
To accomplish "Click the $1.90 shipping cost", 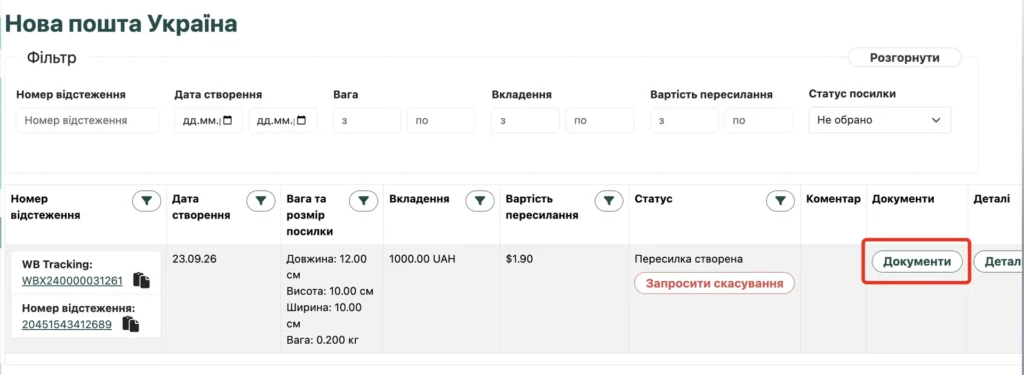I will point(519,259).
